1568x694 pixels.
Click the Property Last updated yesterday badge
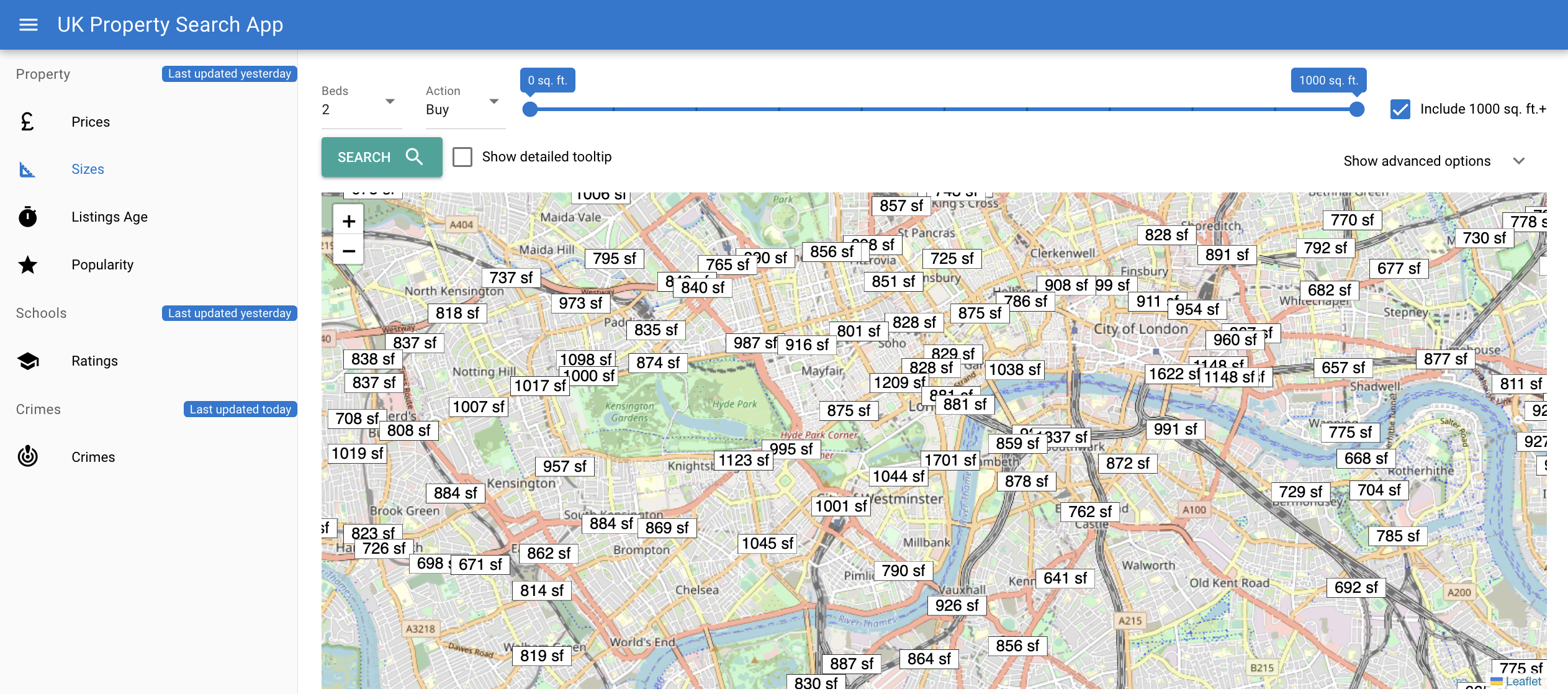point(230,74)
